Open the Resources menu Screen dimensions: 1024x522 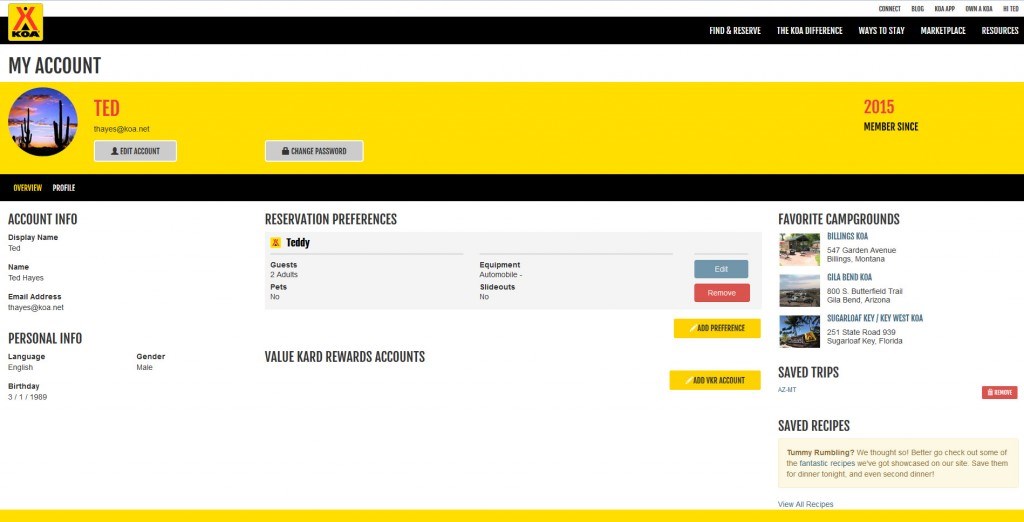coord(1000,31)
